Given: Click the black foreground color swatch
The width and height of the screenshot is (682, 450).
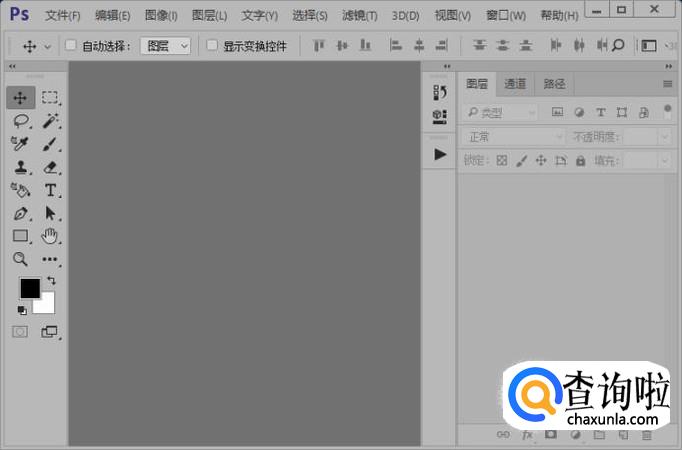Looking at the screenshot, I should 30,288.
